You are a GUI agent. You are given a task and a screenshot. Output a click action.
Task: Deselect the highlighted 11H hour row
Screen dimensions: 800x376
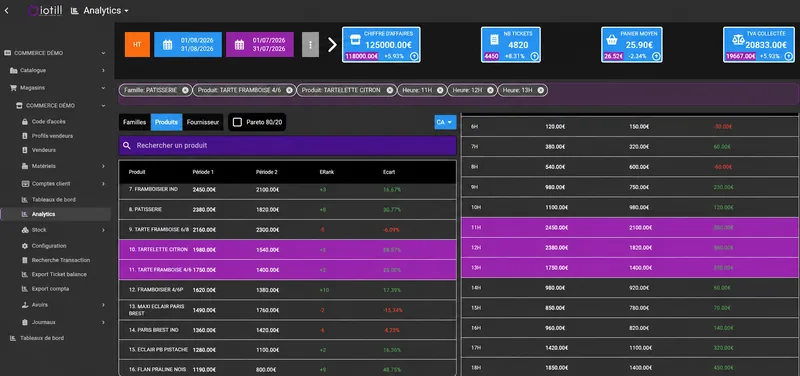pos(630,228)
